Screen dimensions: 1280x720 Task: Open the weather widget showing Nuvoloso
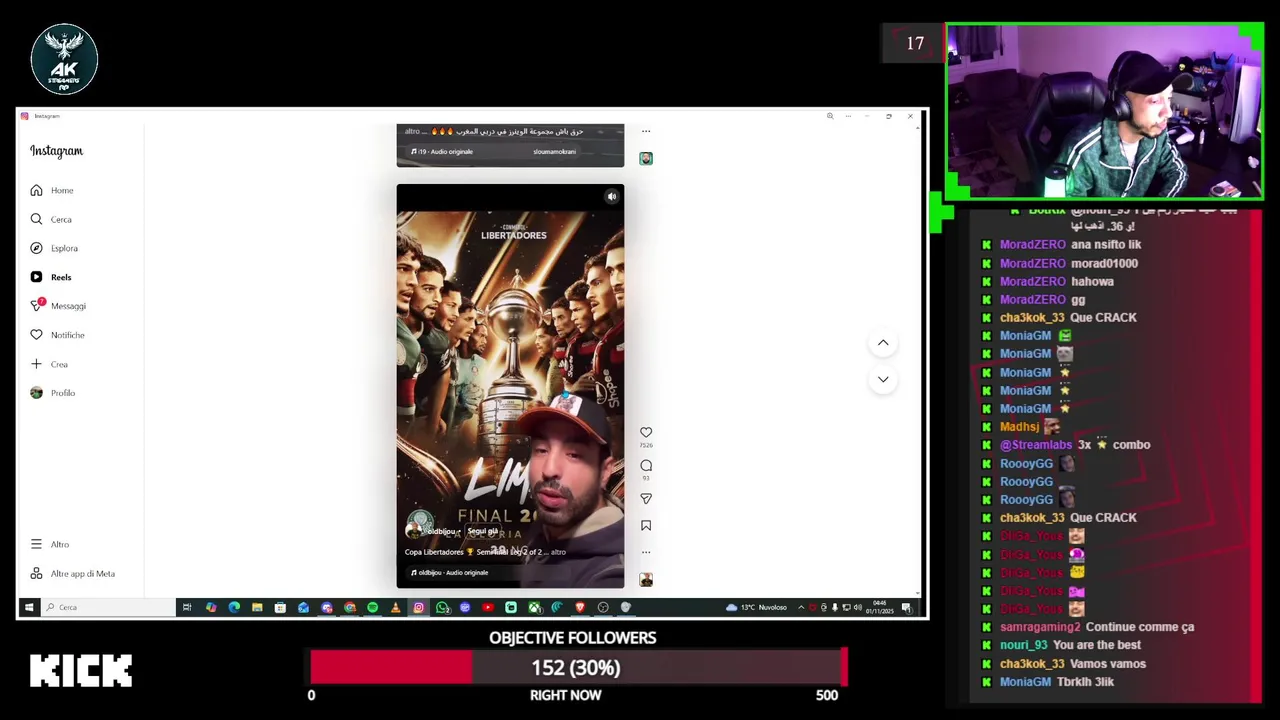coord(757,607)
